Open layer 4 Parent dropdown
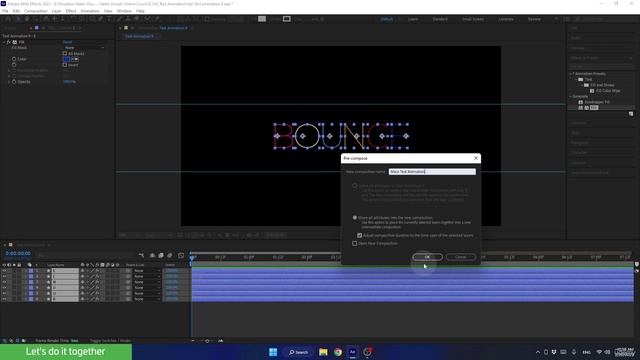640x360 pixels. click(147, 288)
